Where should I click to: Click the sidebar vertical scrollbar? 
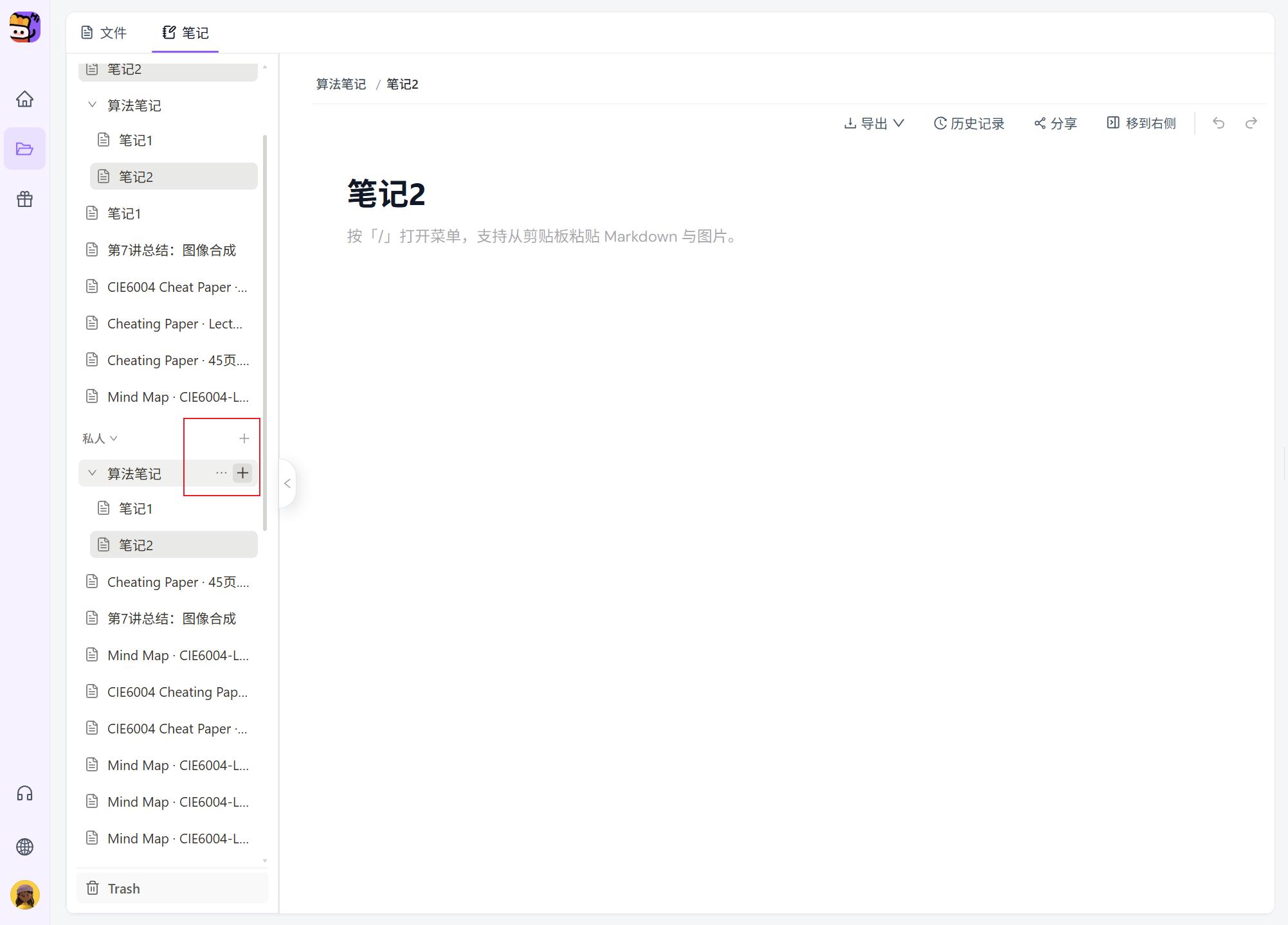tap(265, 333)
